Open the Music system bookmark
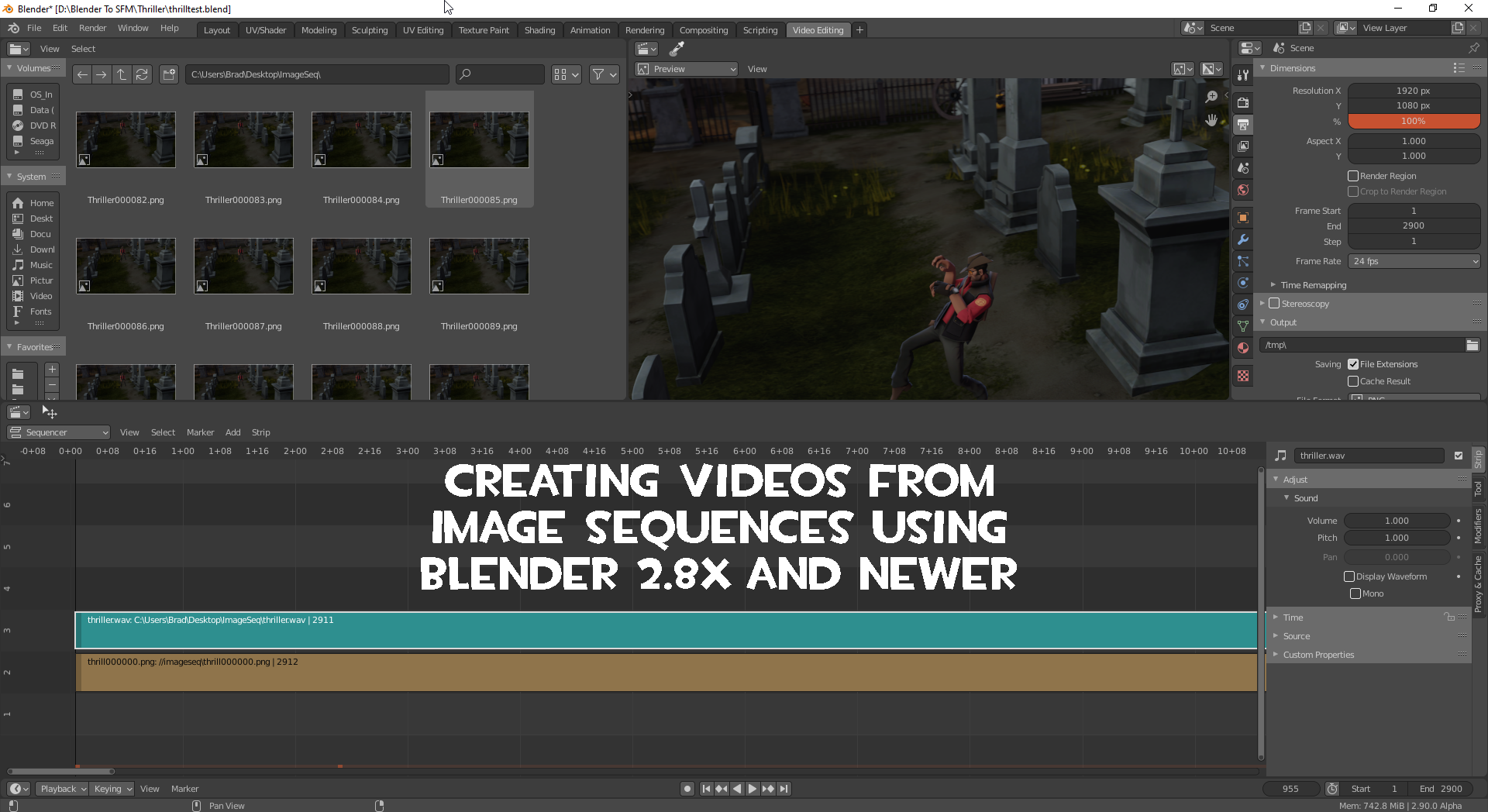This screenshot has width=1488, height=812. 34,265
